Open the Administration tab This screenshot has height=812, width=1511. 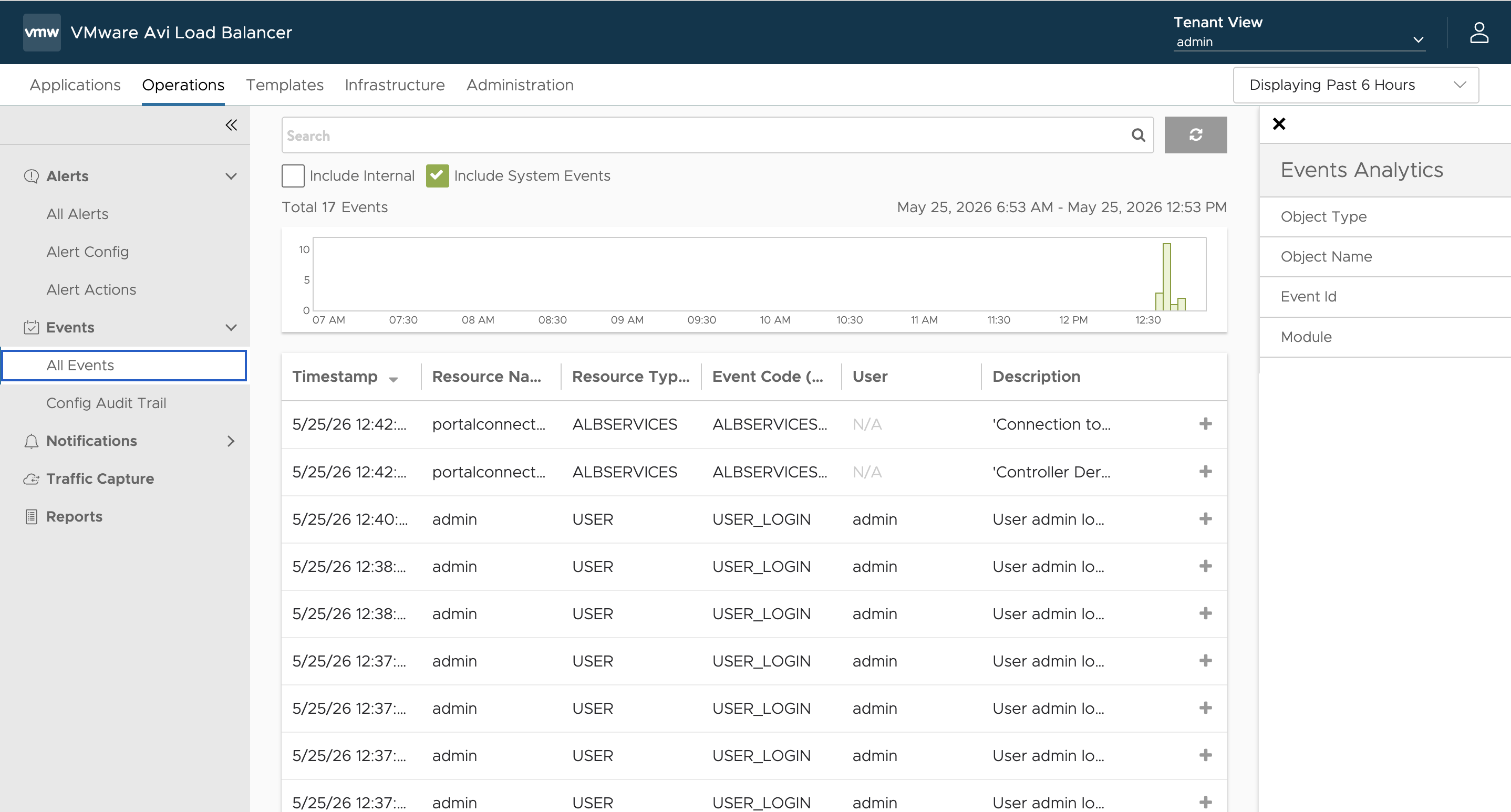(520, 85)
